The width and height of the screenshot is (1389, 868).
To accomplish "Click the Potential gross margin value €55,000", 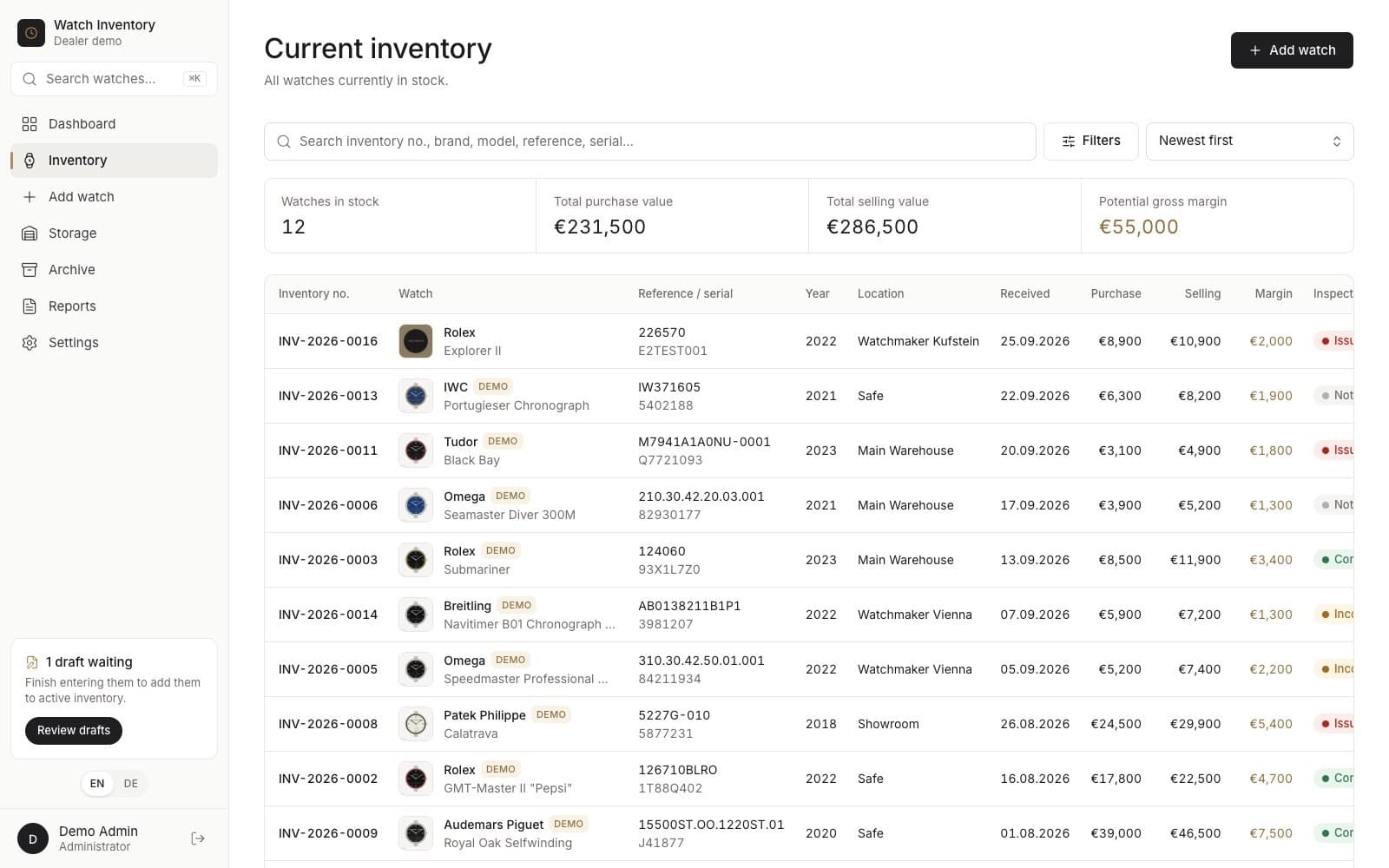I will tap(1139, 227).
